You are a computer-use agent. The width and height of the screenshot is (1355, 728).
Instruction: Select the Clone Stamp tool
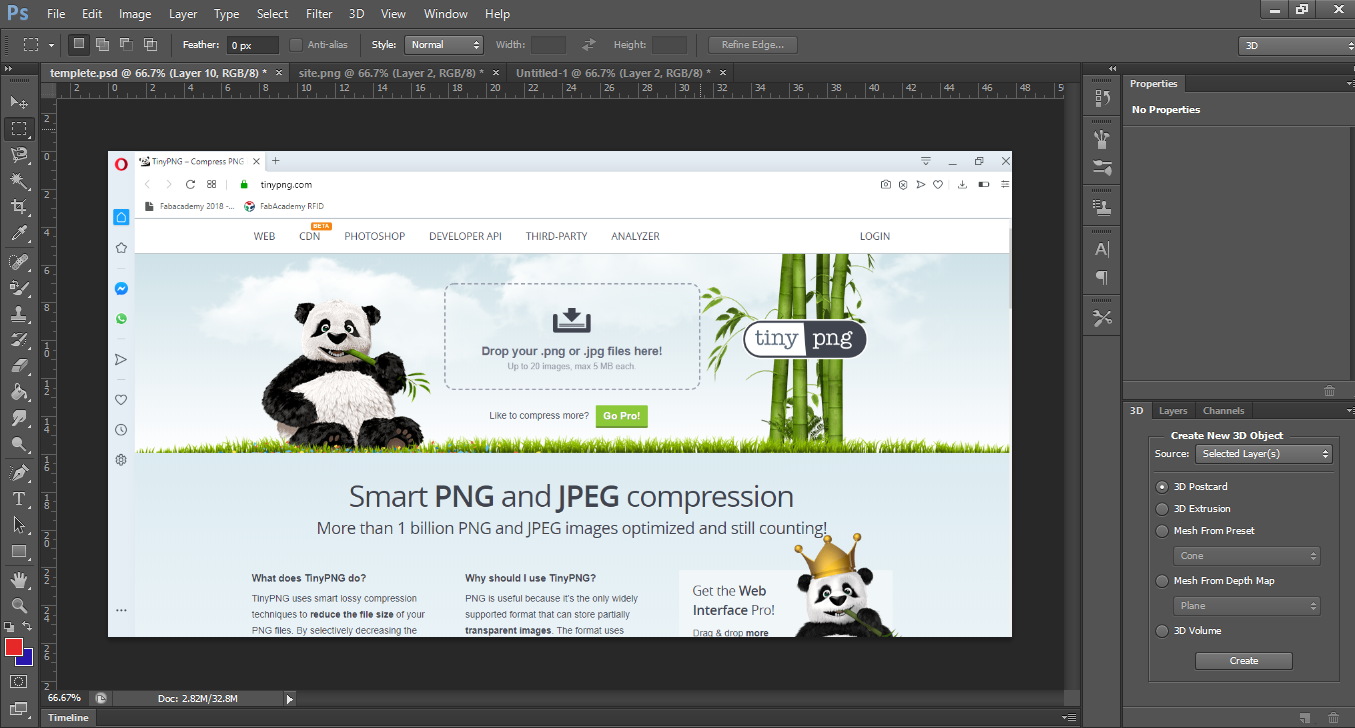pyautogui.click(x=19, y=313)
